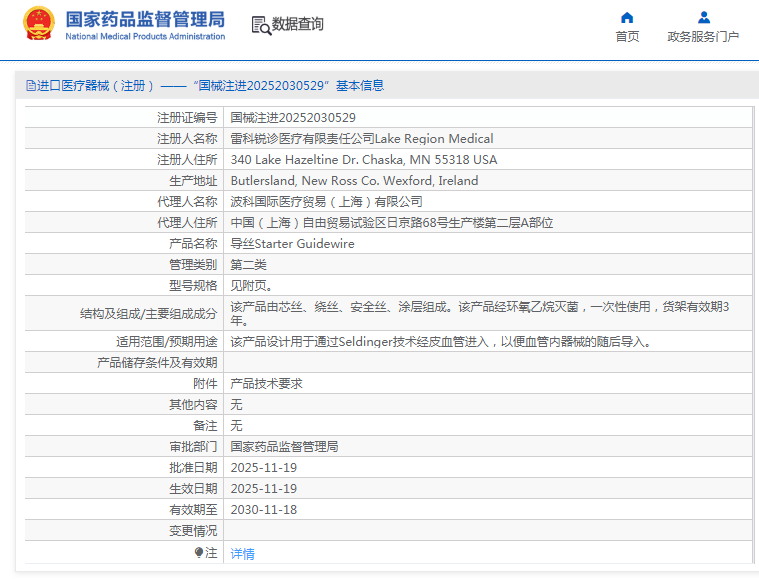
Task: Click the National Medical Products Administration subtitle
Action: [145, 37]
